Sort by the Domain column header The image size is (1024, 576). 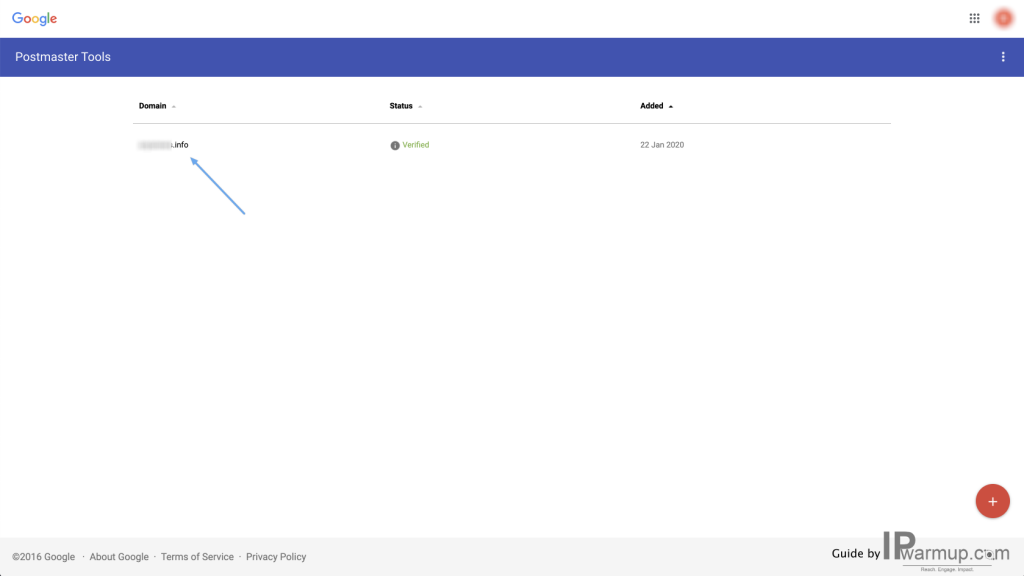(x=152, y=106)
